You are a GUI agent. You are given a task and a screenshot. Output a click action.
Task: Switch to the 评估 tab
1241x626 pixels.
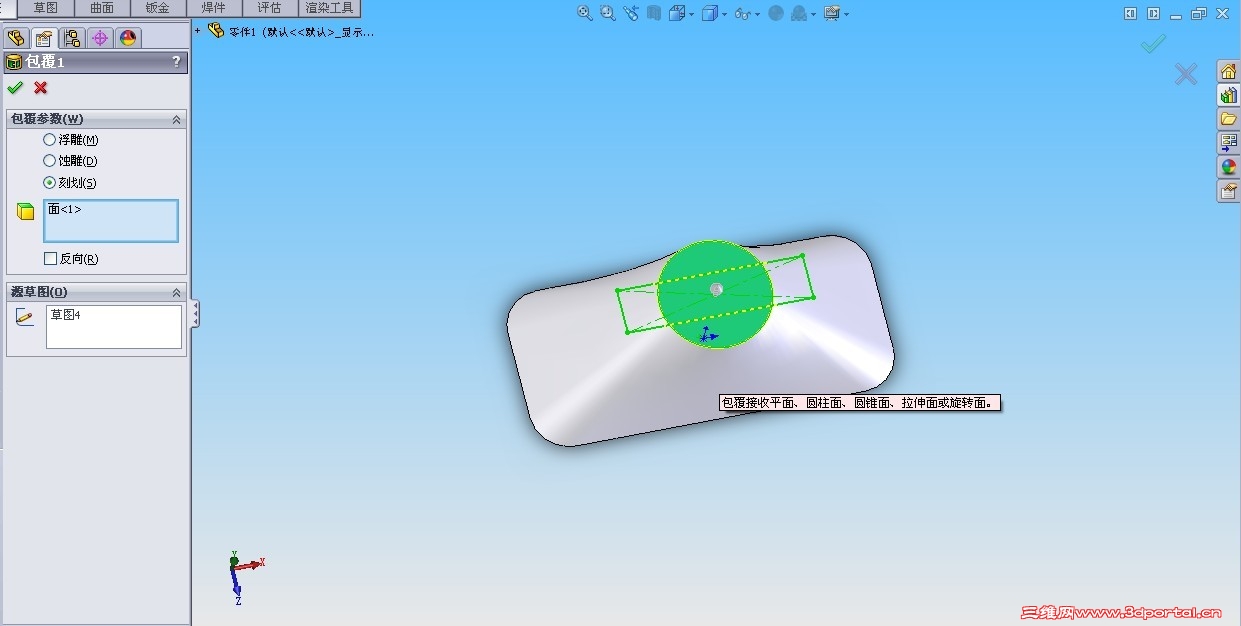(x=269, y=8)
